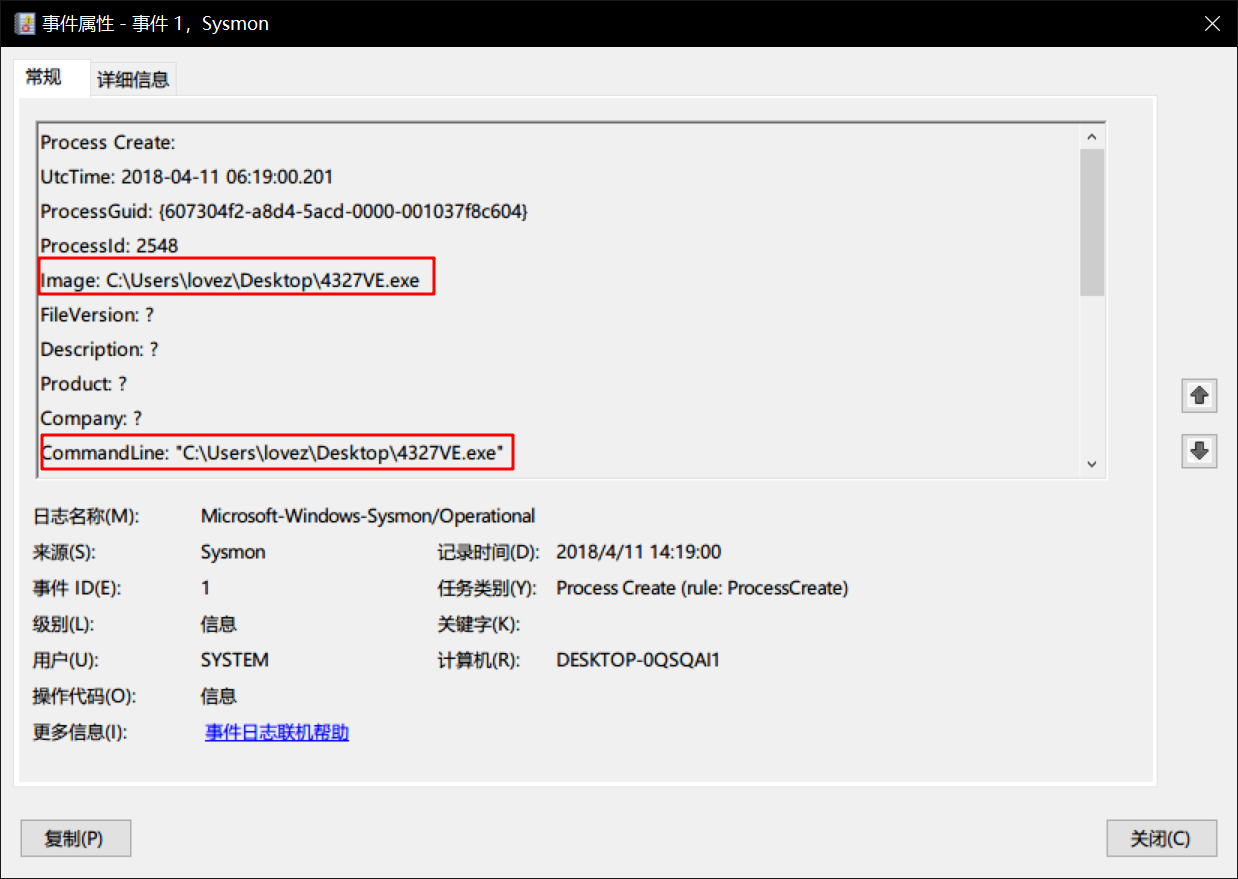Select the 'ProcessId: 2548' line
This screenshot has width=1238, height=879.
109,246
